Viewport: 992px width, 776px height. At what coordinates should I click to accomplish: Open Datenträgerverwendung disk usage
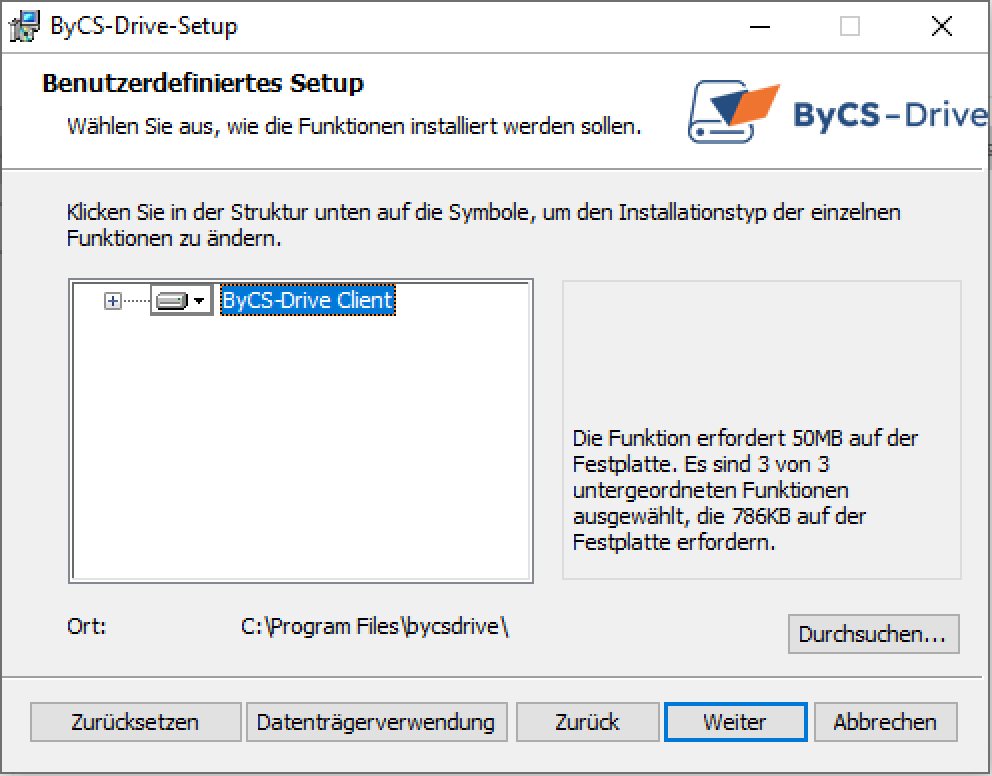(376, 722)
